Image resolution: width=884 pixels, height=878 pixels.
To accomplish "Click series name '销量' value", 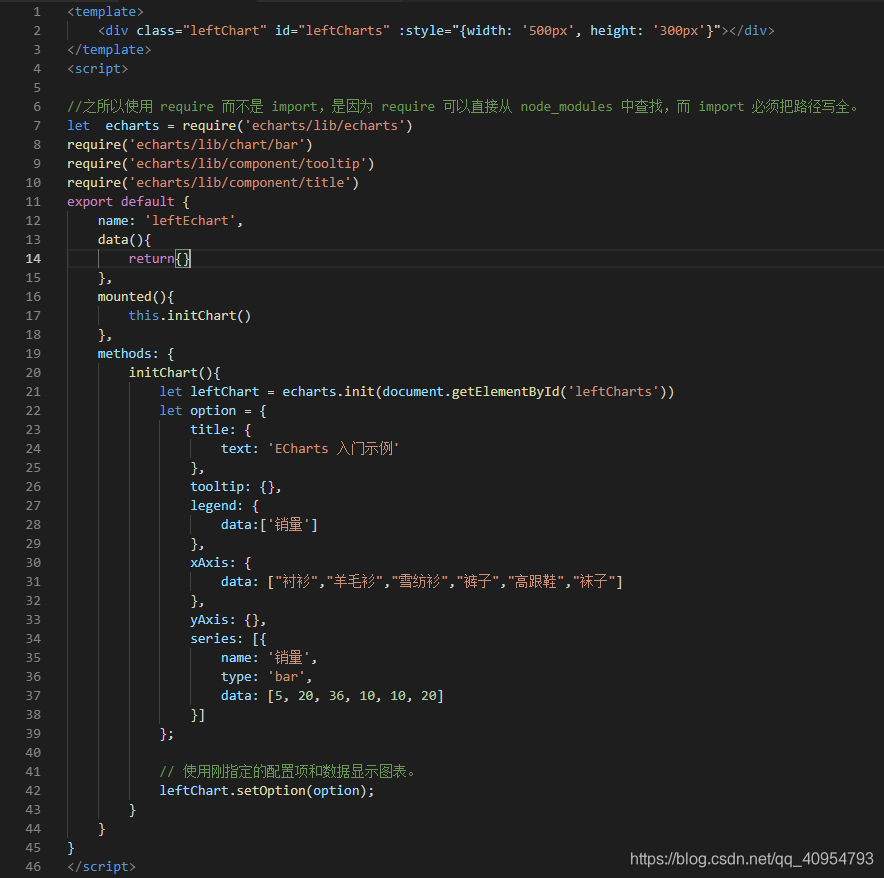I will click(x=289, y=658).
